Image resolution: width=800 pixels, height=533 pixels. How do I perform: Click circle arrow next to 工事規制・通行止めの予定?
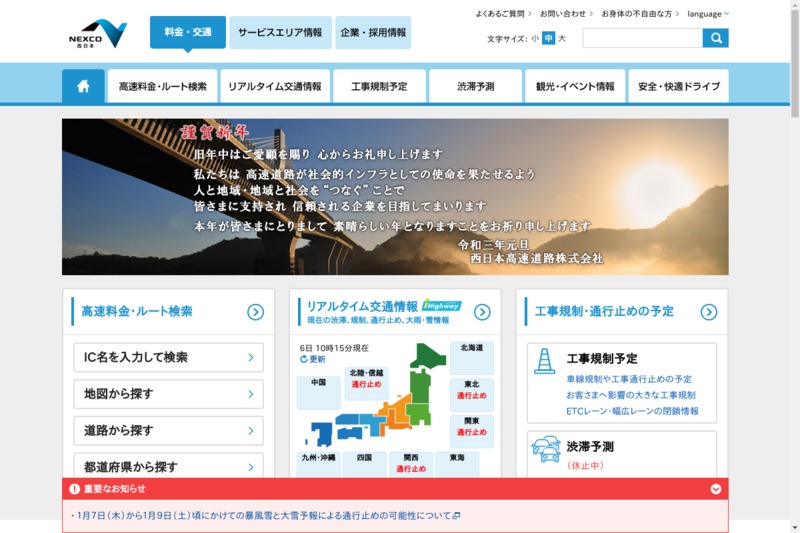pos(708,312)
